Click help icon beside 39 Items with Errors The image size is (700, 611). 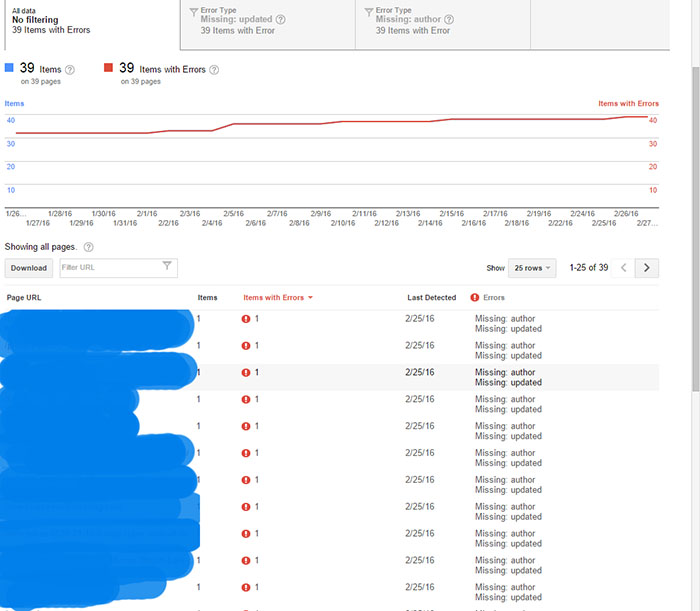pyautogui.click(x=214, y=70)
